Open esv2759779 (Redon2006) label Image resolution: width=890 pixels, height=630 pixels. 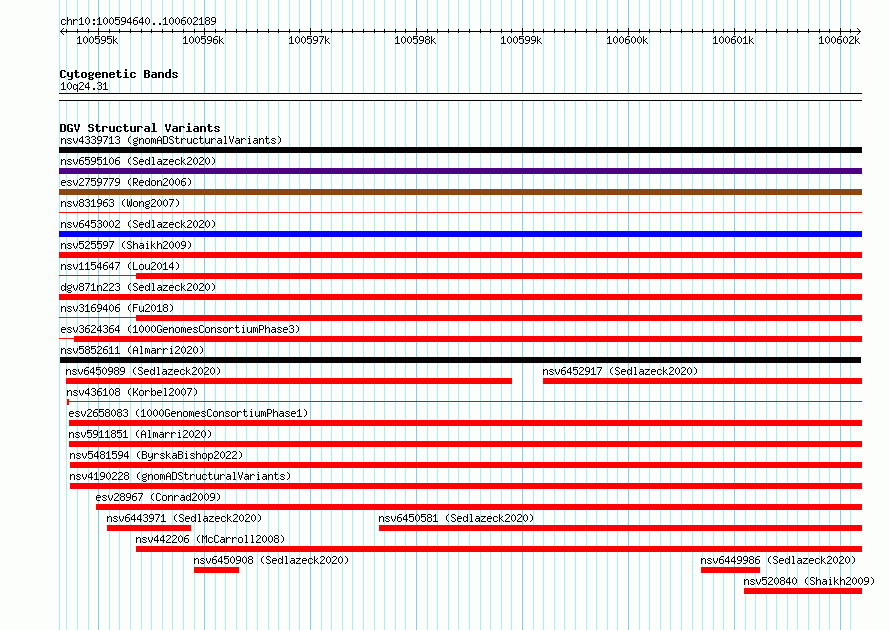pyautogui.click(x=126, y=182)
